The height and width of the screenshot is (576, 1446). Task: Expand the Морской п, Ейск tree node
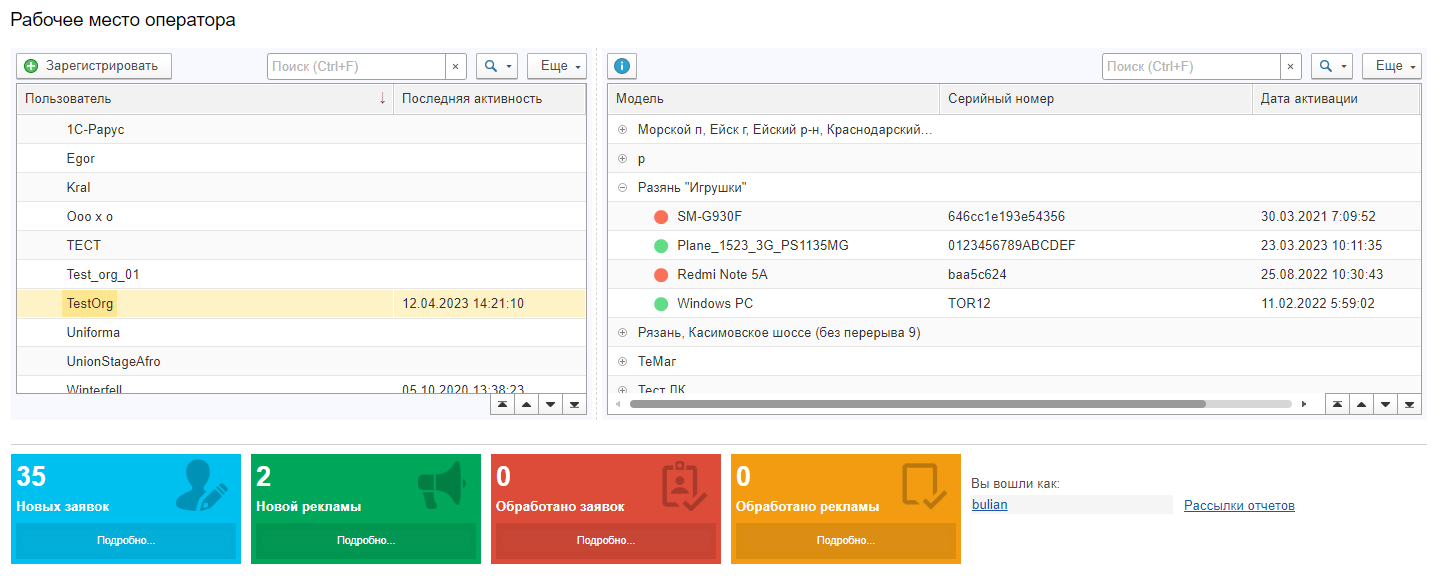(622, 129)
